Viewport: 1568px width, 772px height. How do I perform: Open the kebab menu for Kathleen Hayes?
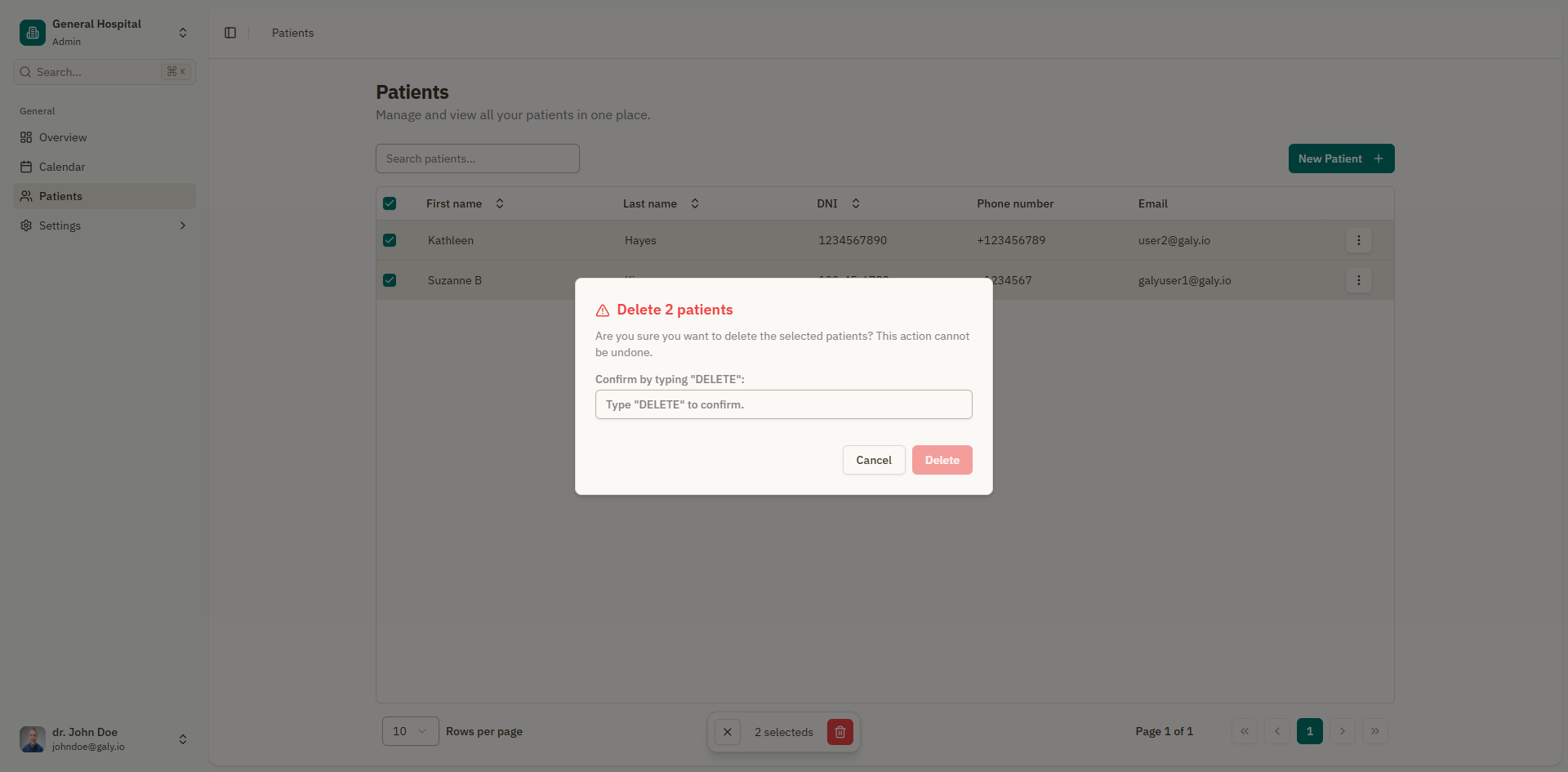(x=1359, y=240)
